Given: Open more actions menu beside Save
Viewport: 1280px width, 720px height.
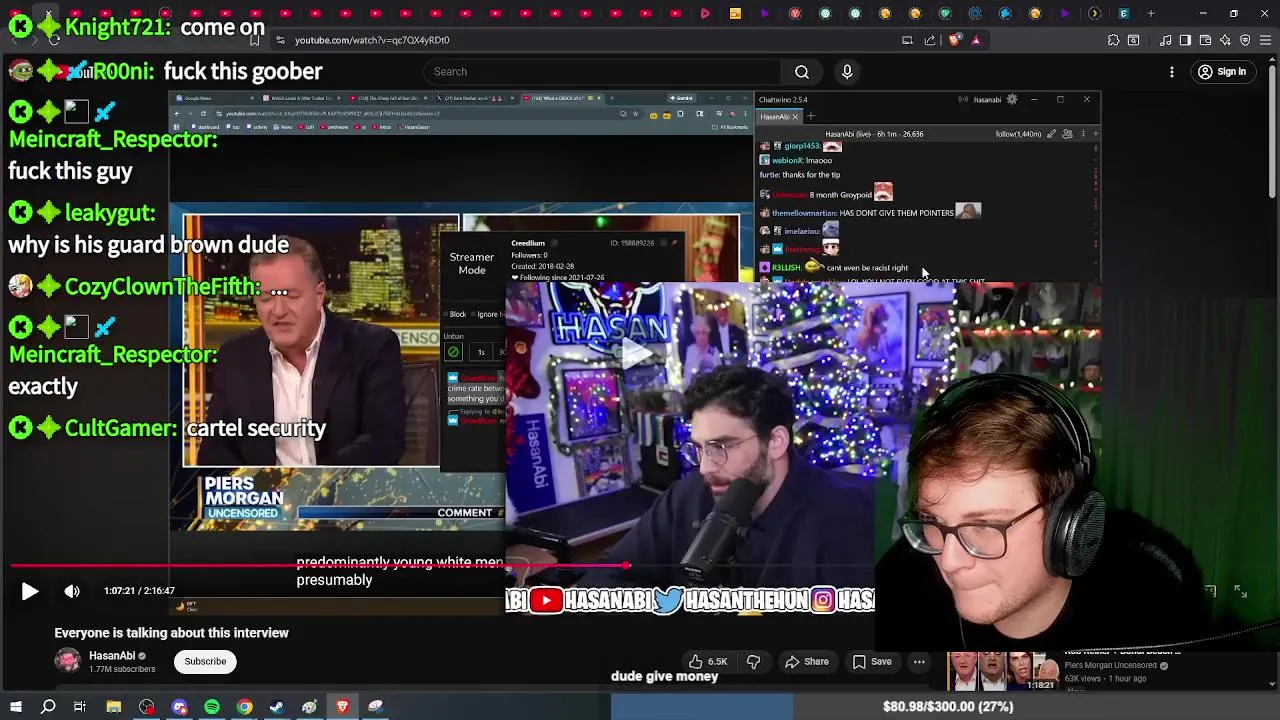Looking at the screenshot, I should [919, 661].
